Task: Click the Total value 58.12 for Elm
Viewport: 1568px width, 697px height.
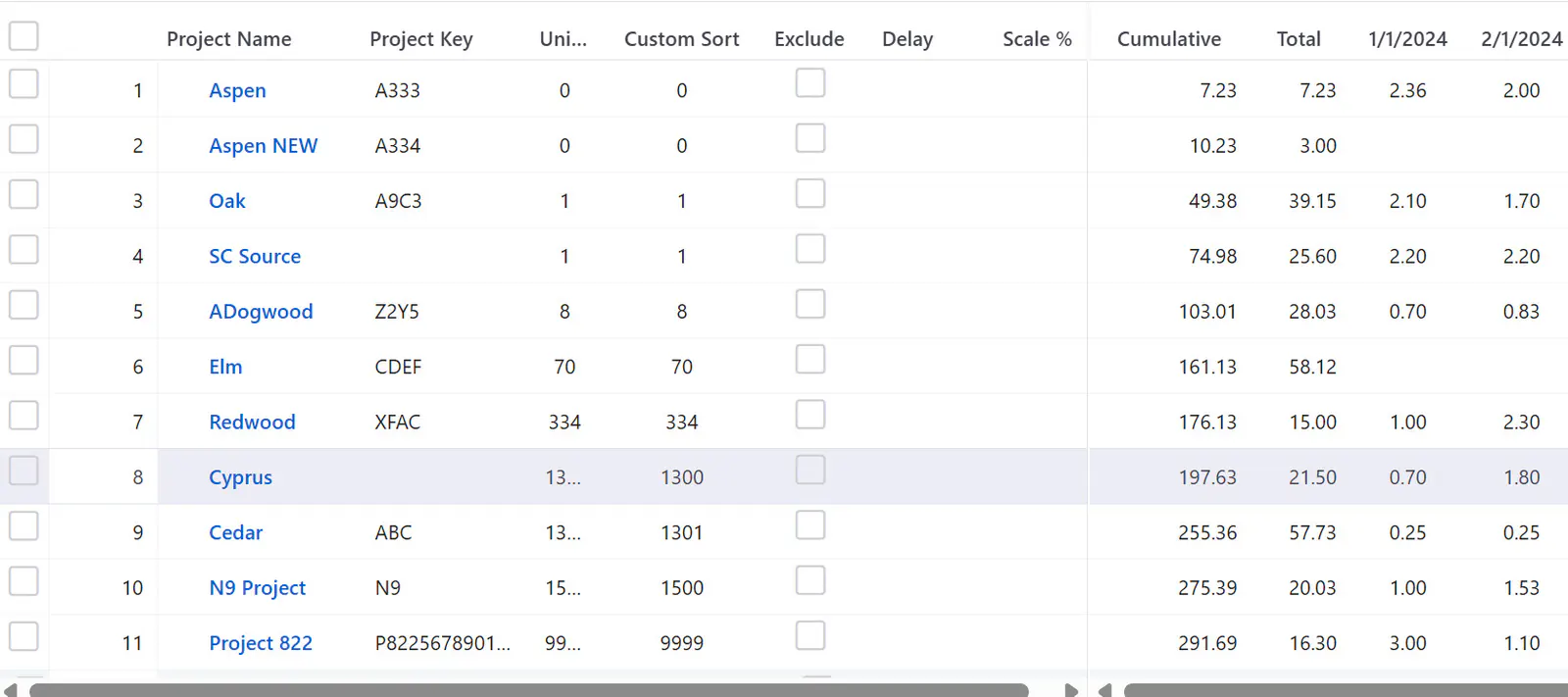Action: tap(1312, 367)
